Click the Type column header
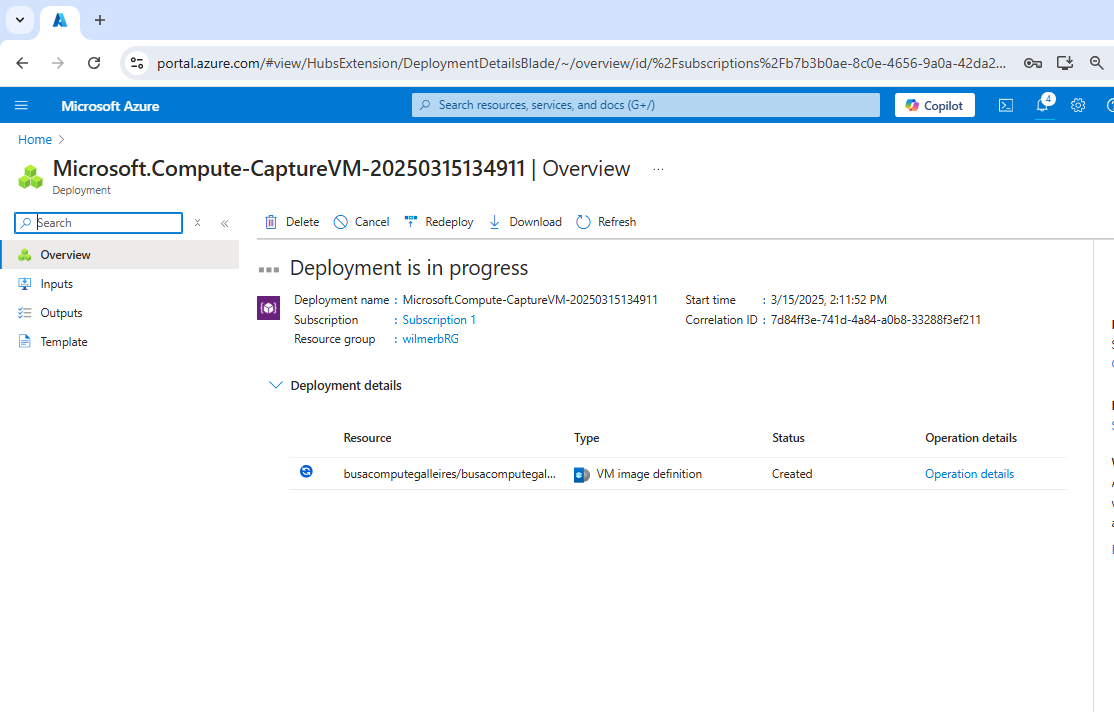 (587, 438)
